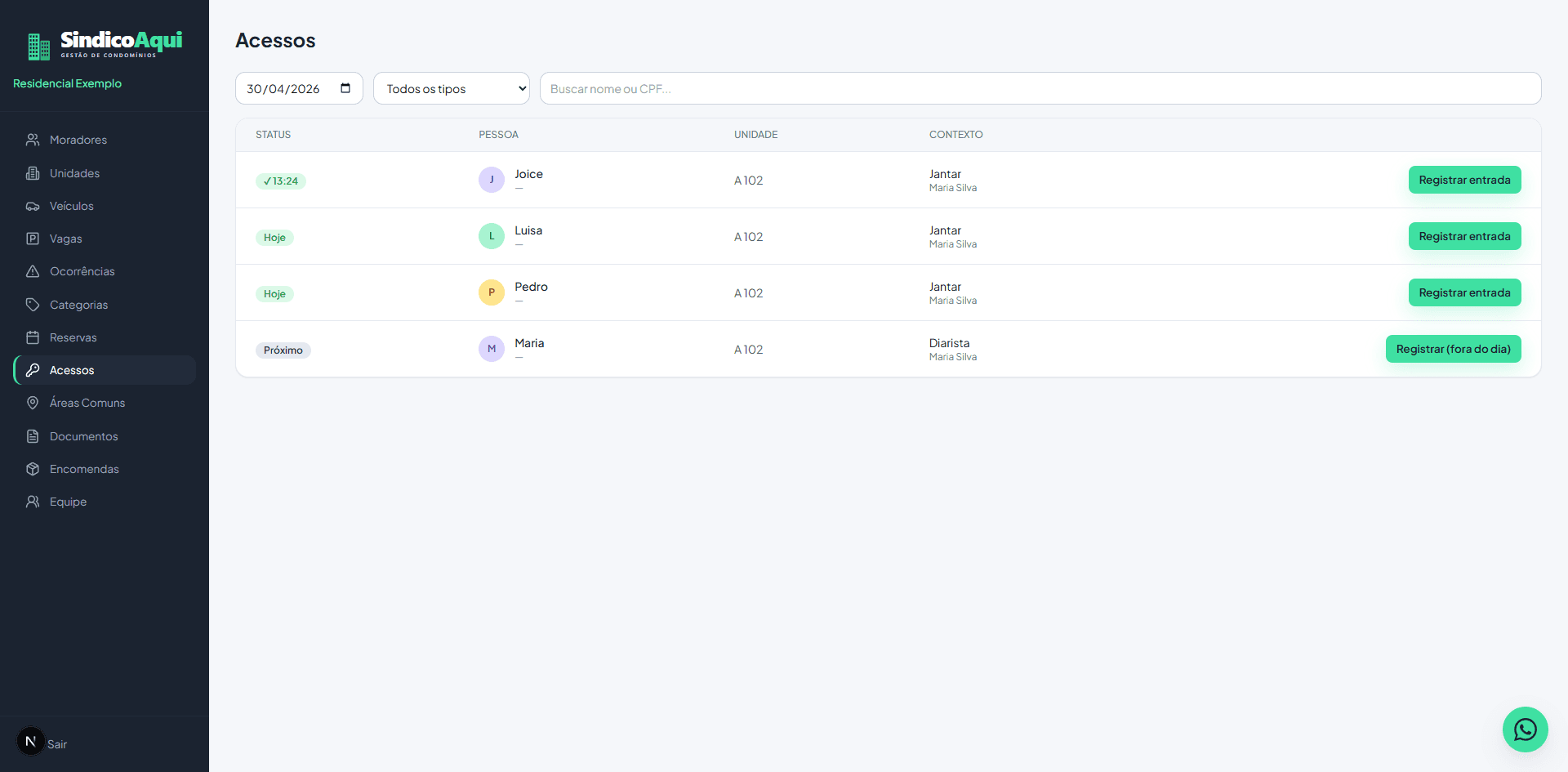This screenshot has height=772, width=1568.
Task: Click the SindicoAqui building logo icon
Action: 38,47
